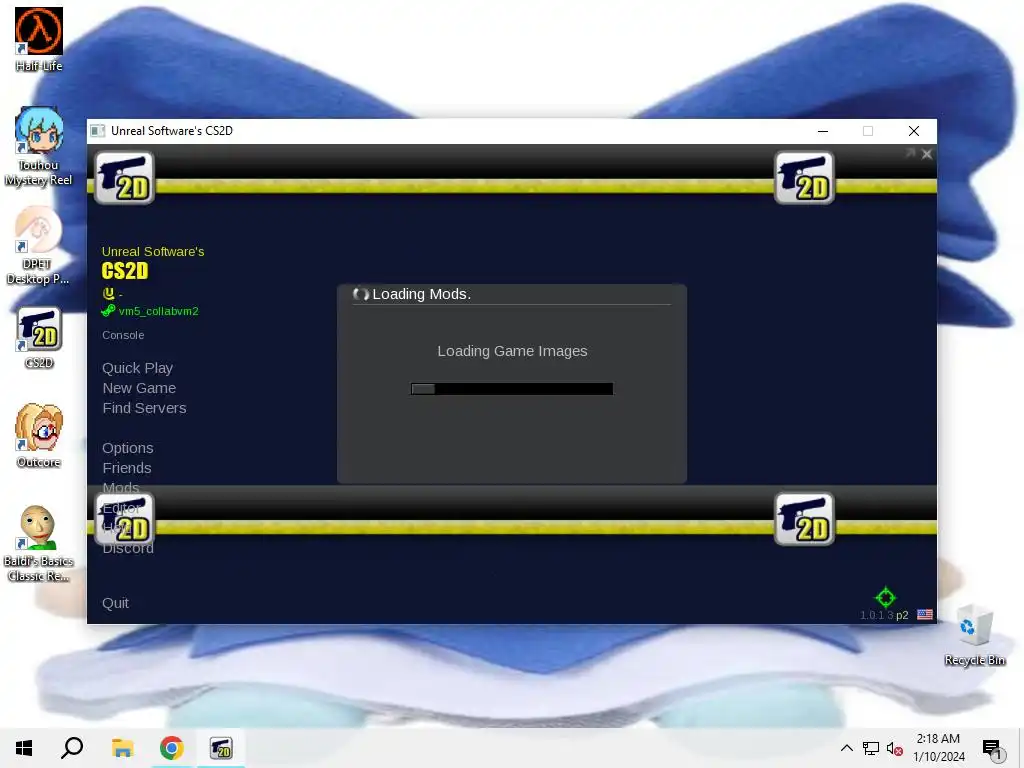
Task: Click the version text 1.0.1.3 p2
Action: pos(884,615)
